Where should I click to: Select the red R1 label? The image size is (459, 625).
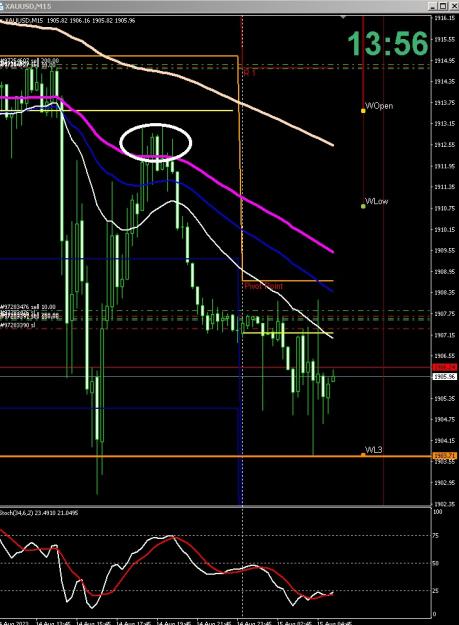pyautogui.click(x=249, y=73)
